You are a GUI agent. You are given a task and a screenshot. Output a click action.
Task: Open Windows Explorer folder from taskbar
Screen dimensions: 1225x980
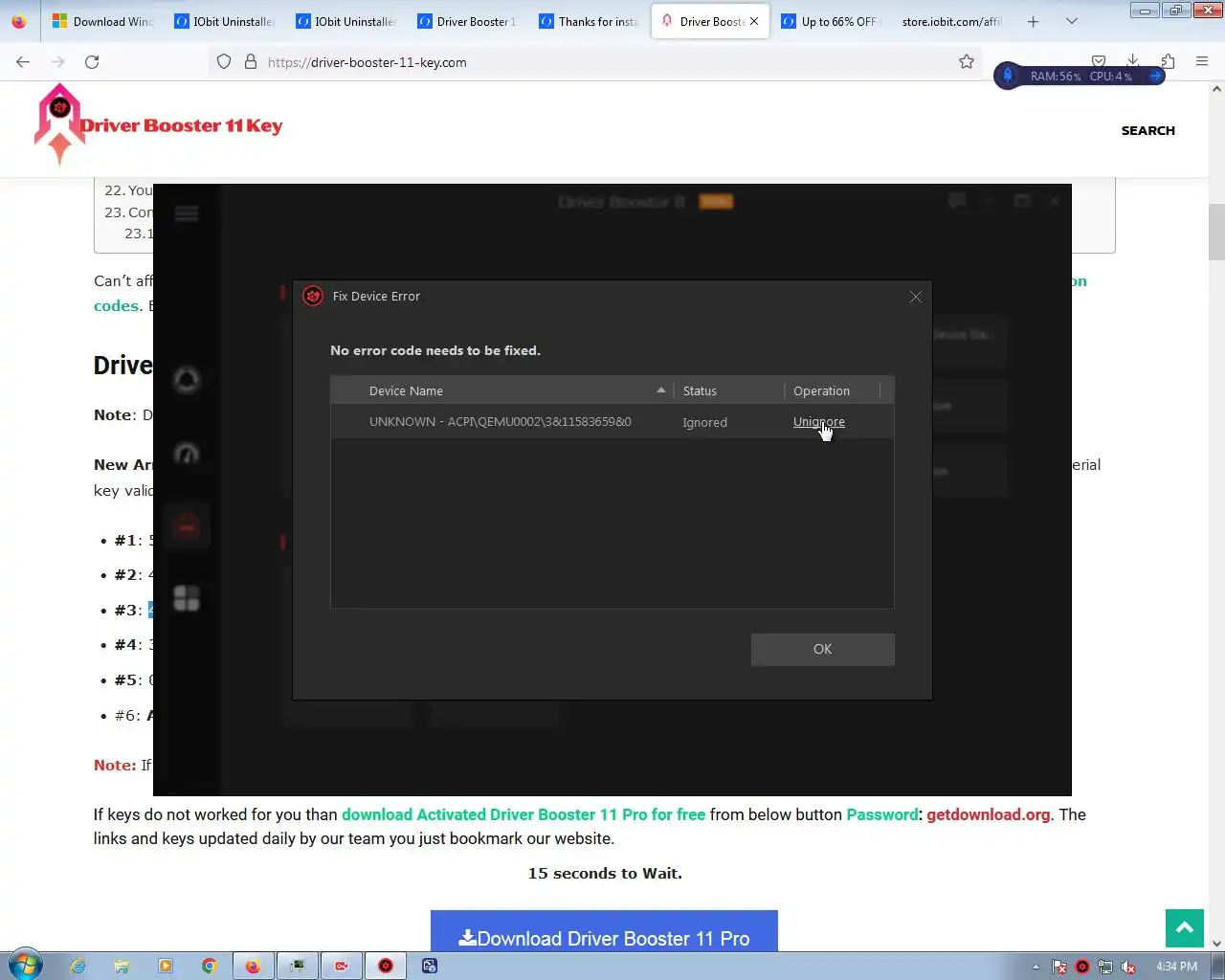point(122,966)
